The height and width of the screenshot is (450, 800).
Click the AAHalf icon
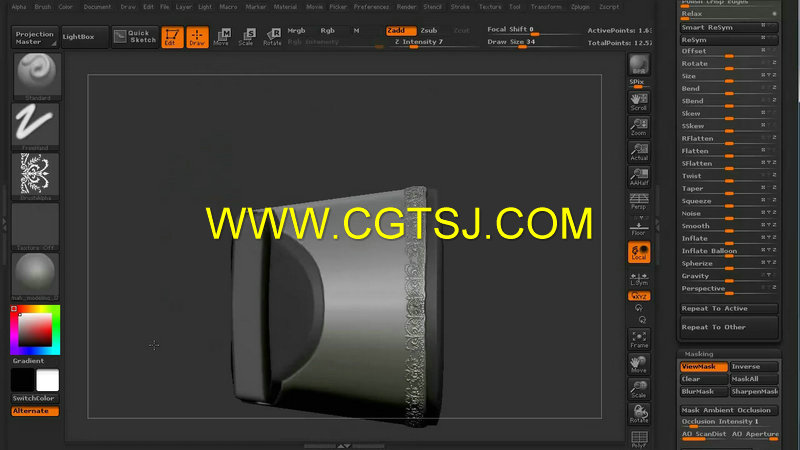click(x=639, y=177)
